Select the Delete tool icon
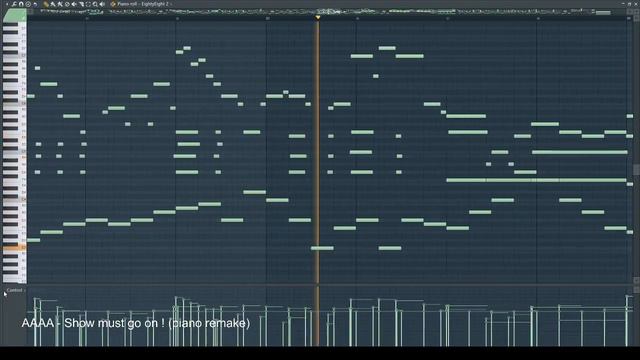 (67, 4)
